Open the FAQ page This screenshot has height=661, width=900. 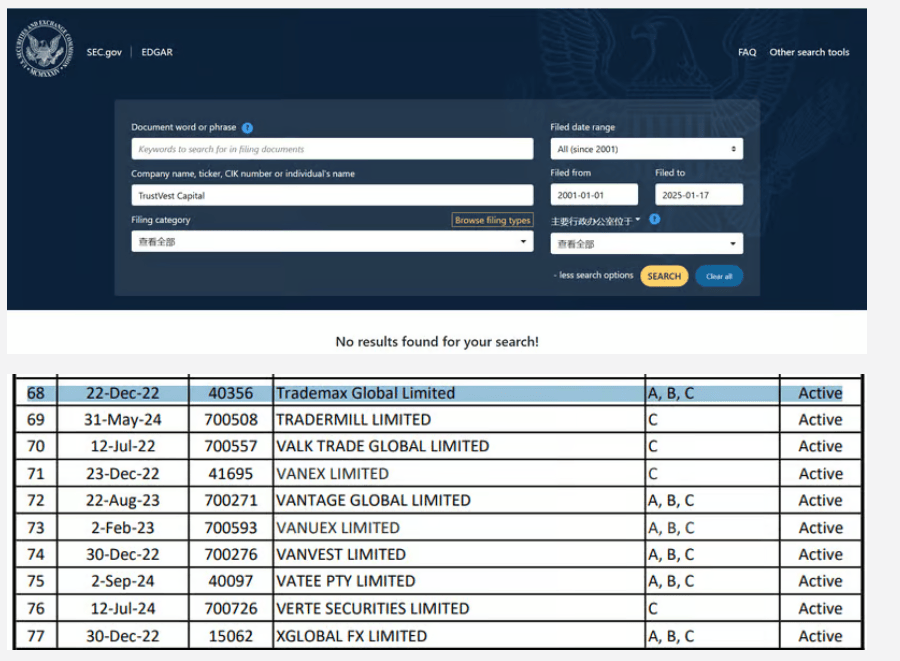click(x=747, y=52)
